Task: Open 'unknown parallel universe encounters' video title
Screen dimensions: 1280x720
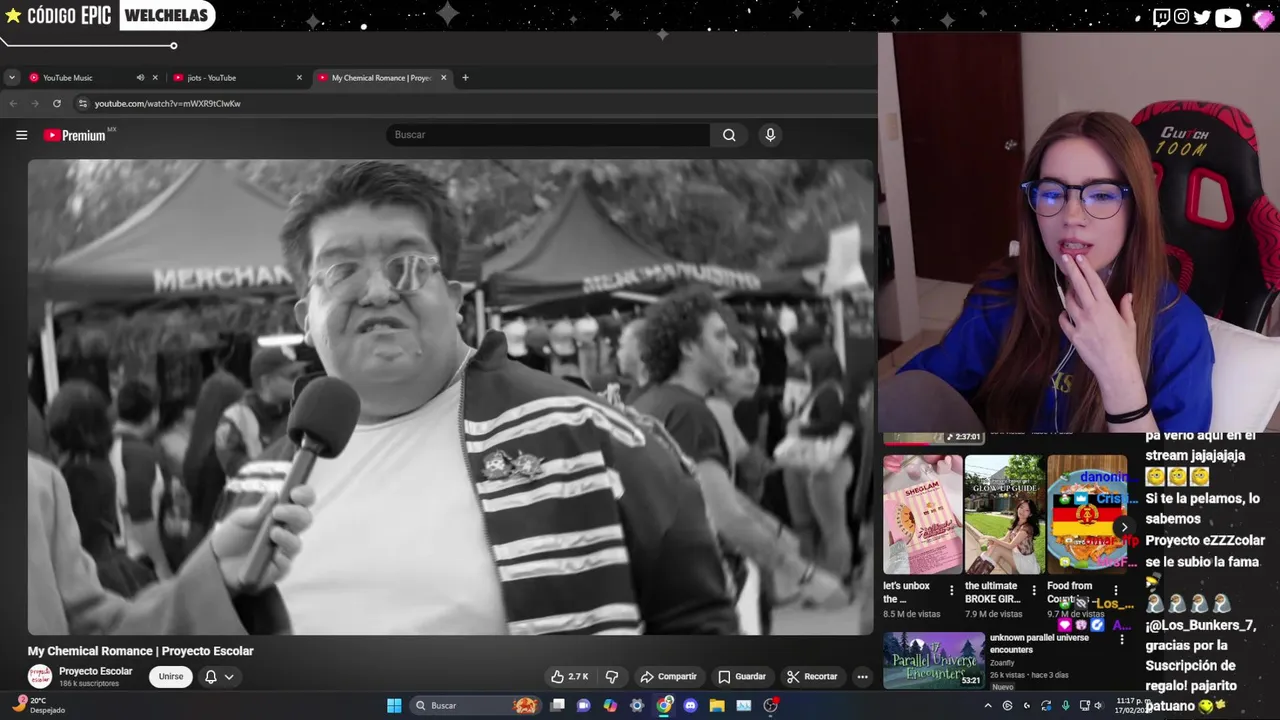Action: (x=1039, y=643)
